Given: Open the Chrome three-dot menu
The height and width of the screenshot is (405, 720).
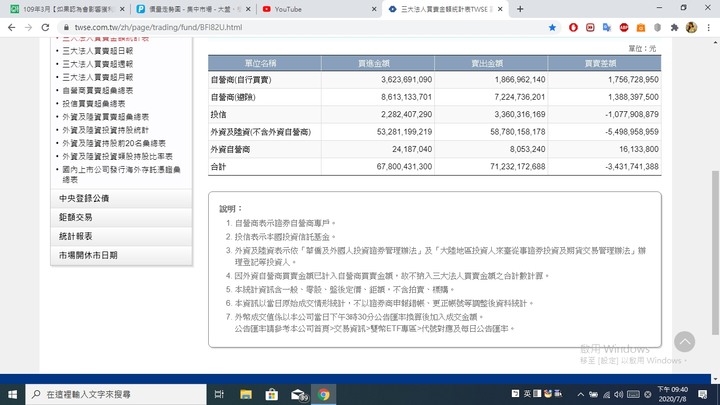Looking at the screenshot, I should point(709,28).
